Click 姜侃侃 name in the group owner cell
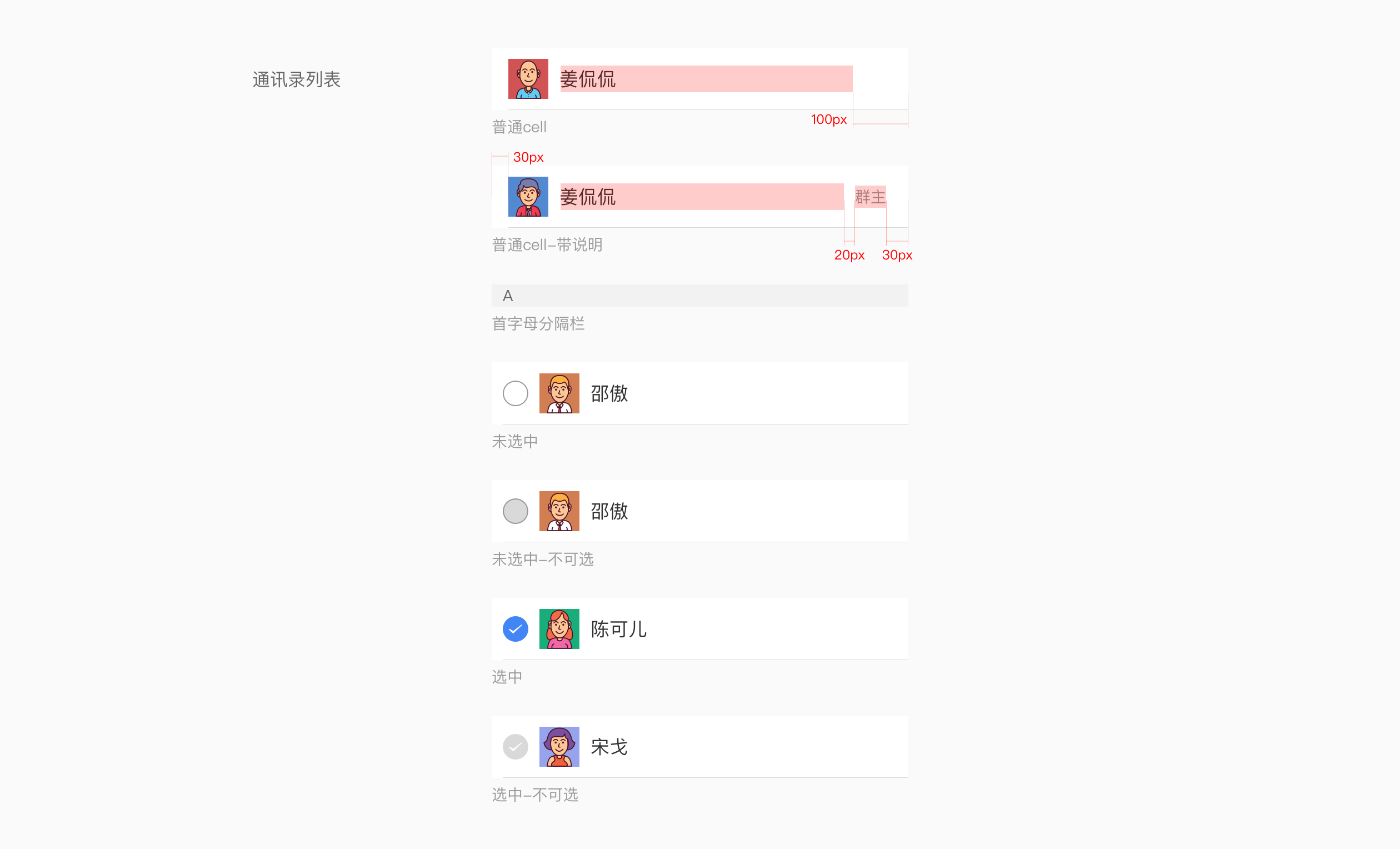This screenshot has width=1400, height=849. [588, 197]
